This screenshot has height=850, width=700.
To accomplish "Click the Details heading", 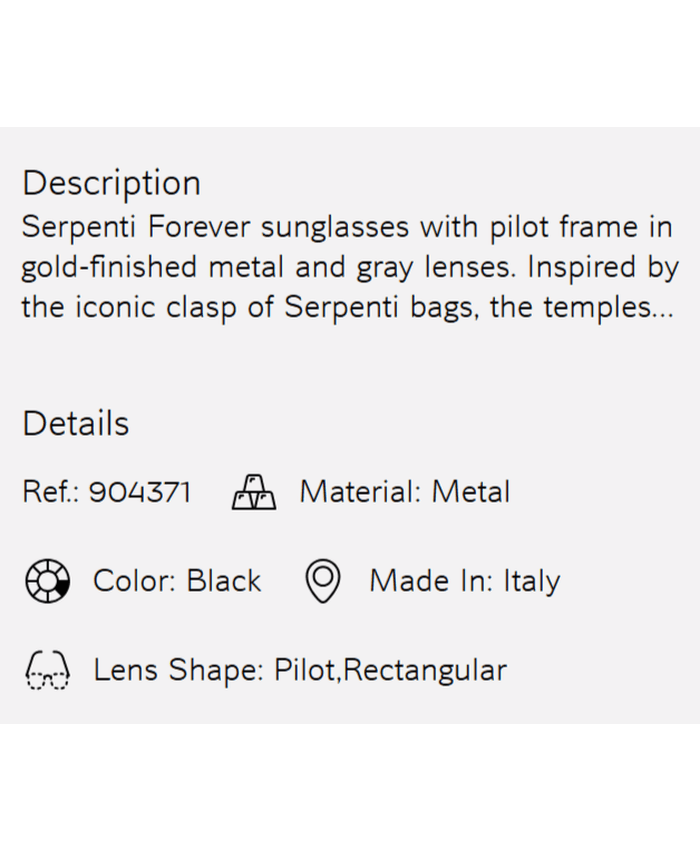I will [76, 423].
